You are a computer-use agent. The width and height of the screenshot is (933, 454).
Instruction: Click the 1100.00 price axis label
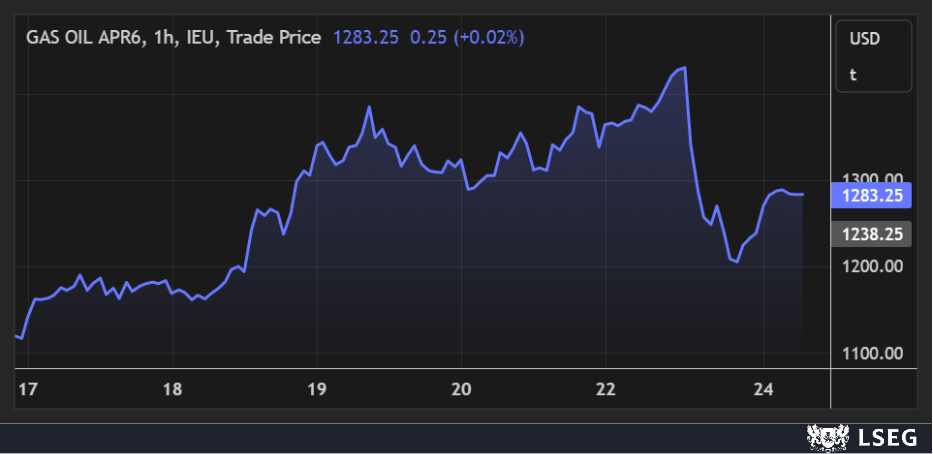pyautogui.click(x=874, y=353)
